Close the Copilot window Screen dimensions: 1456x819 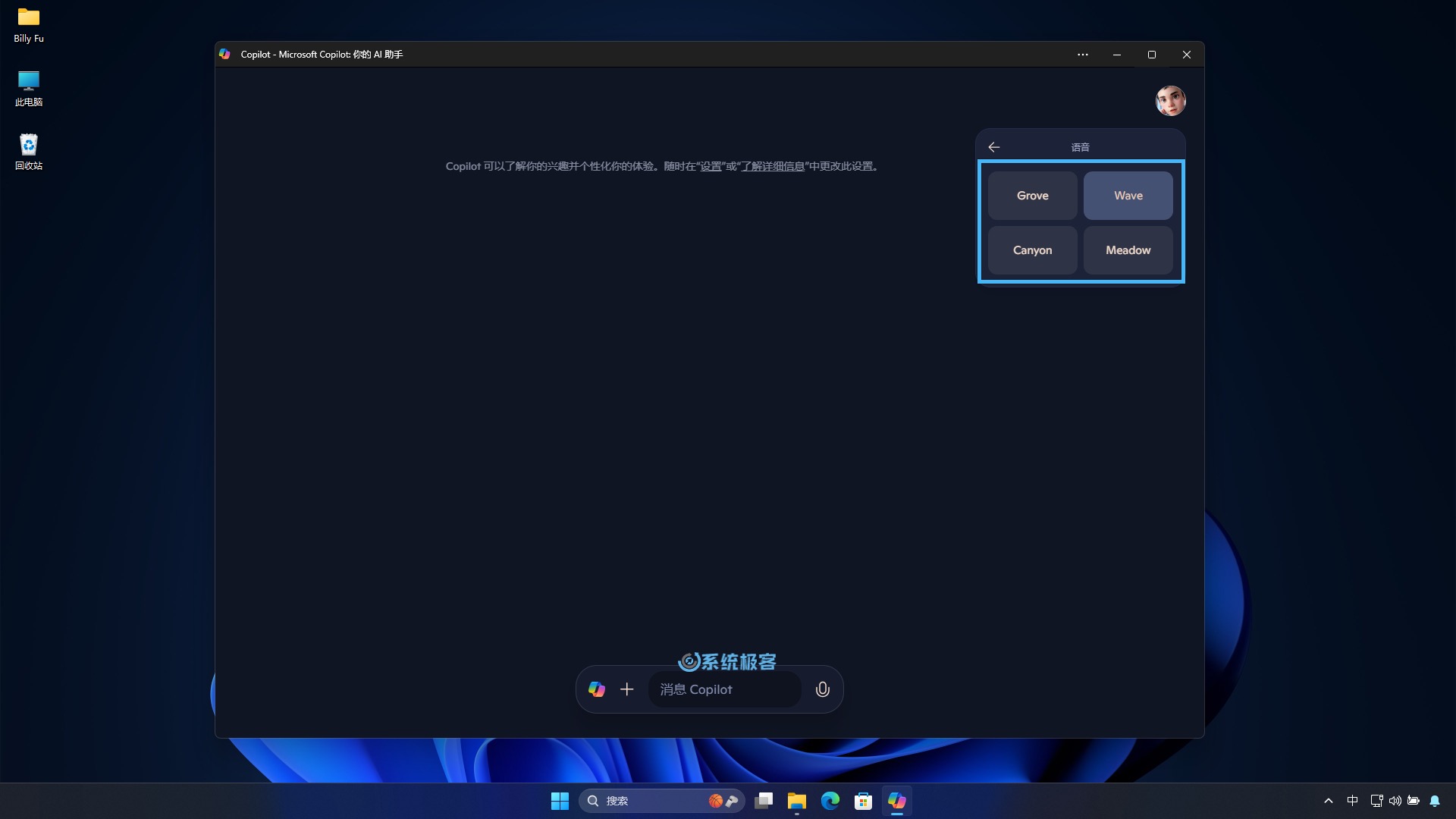(1187, 55)
